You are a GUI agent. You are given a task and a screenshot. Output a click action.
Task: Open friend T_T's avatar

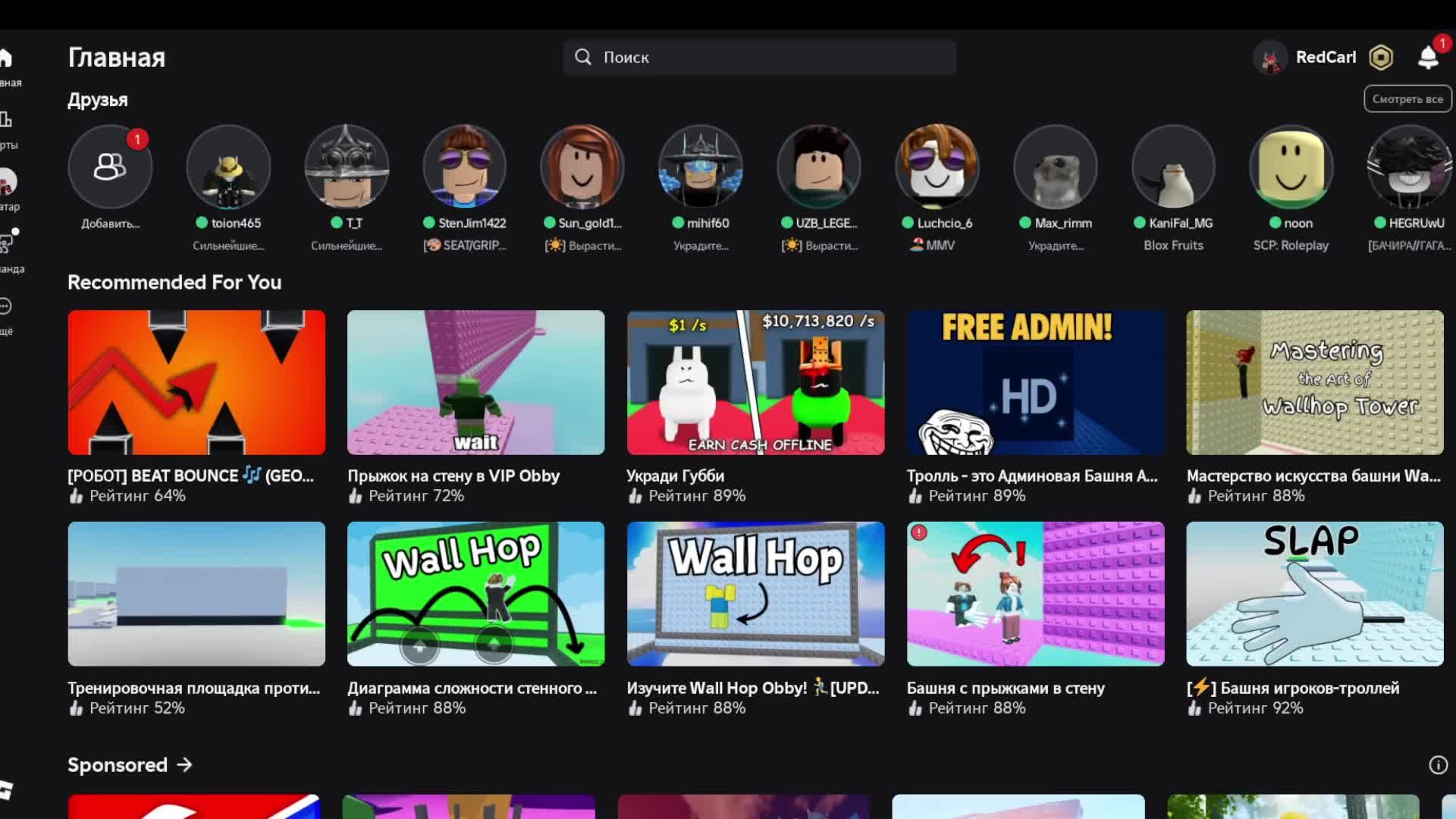click(347, 167)
